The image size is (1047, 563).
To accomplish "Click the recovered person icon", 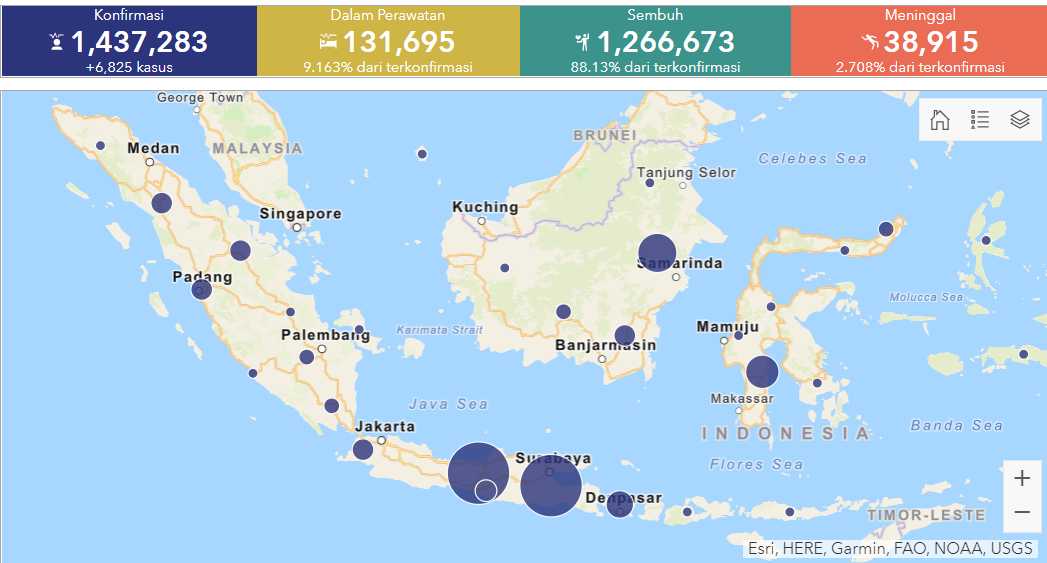I will [583, 42].
